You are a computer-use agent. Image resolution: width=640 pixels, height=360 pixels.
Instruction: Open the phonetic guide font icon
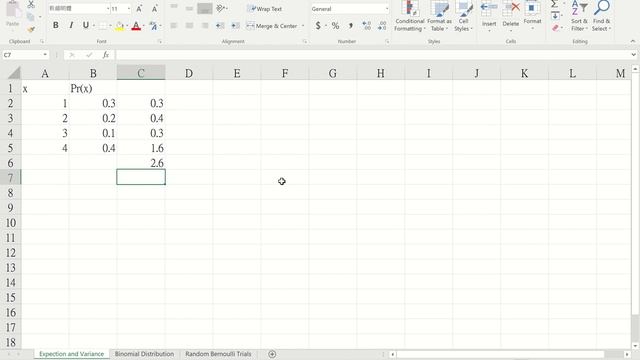pyautogui.click(x=153, y=26)
